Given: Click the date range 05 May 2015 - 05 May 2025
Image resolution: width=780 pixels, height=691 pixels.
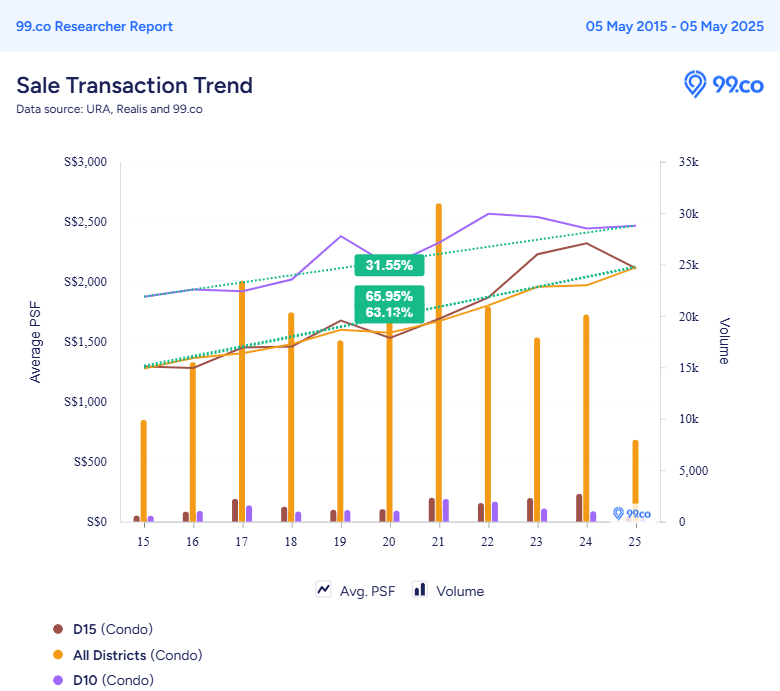Looking at the screenshot, I should click(x=675, y=26).
